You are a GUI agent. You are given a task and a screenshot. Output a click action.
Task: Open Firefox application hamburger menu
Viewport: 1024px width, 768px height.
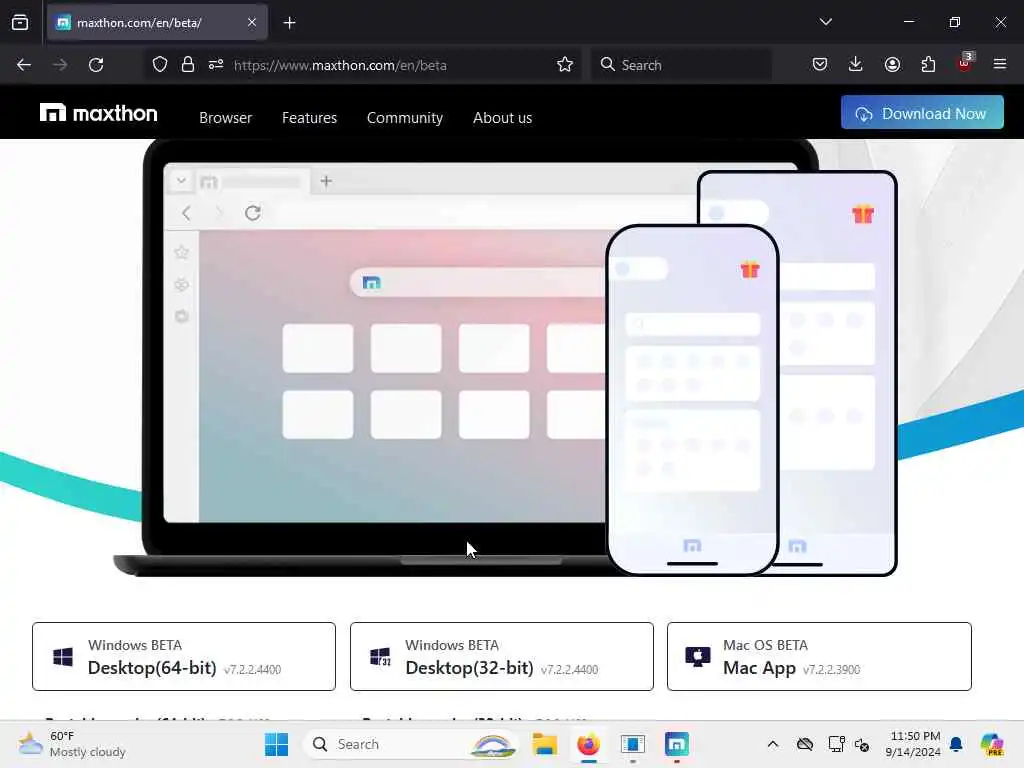(1000, 64)
